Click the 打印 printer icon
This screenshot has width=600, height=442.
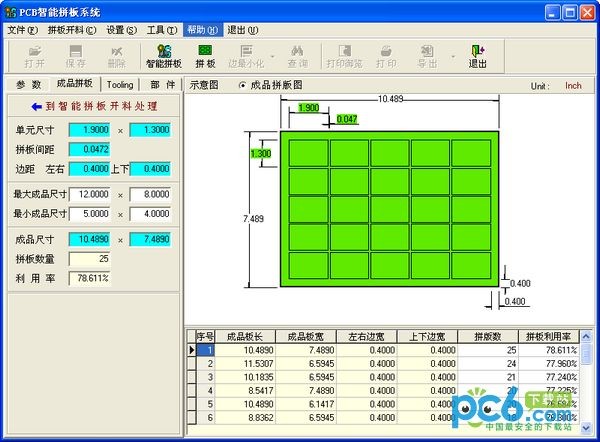(x=386, y=57)
